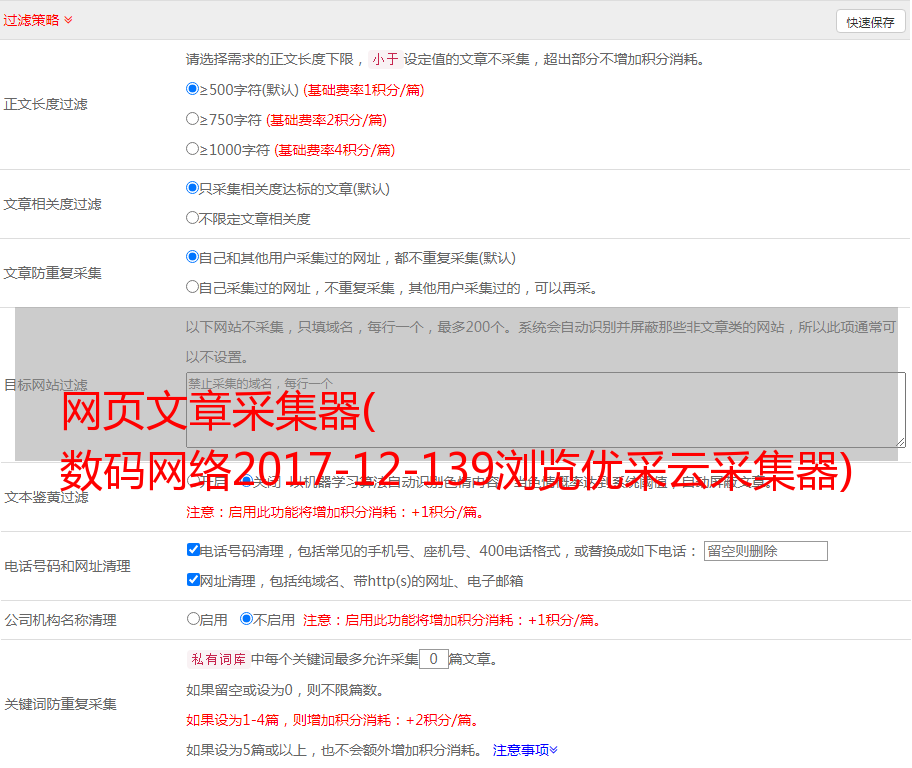This screenshot has height=768, width=912.
Task: Click the red 注意 warning in 文本鉴黄过滤 row
Action: click(335, 512)
